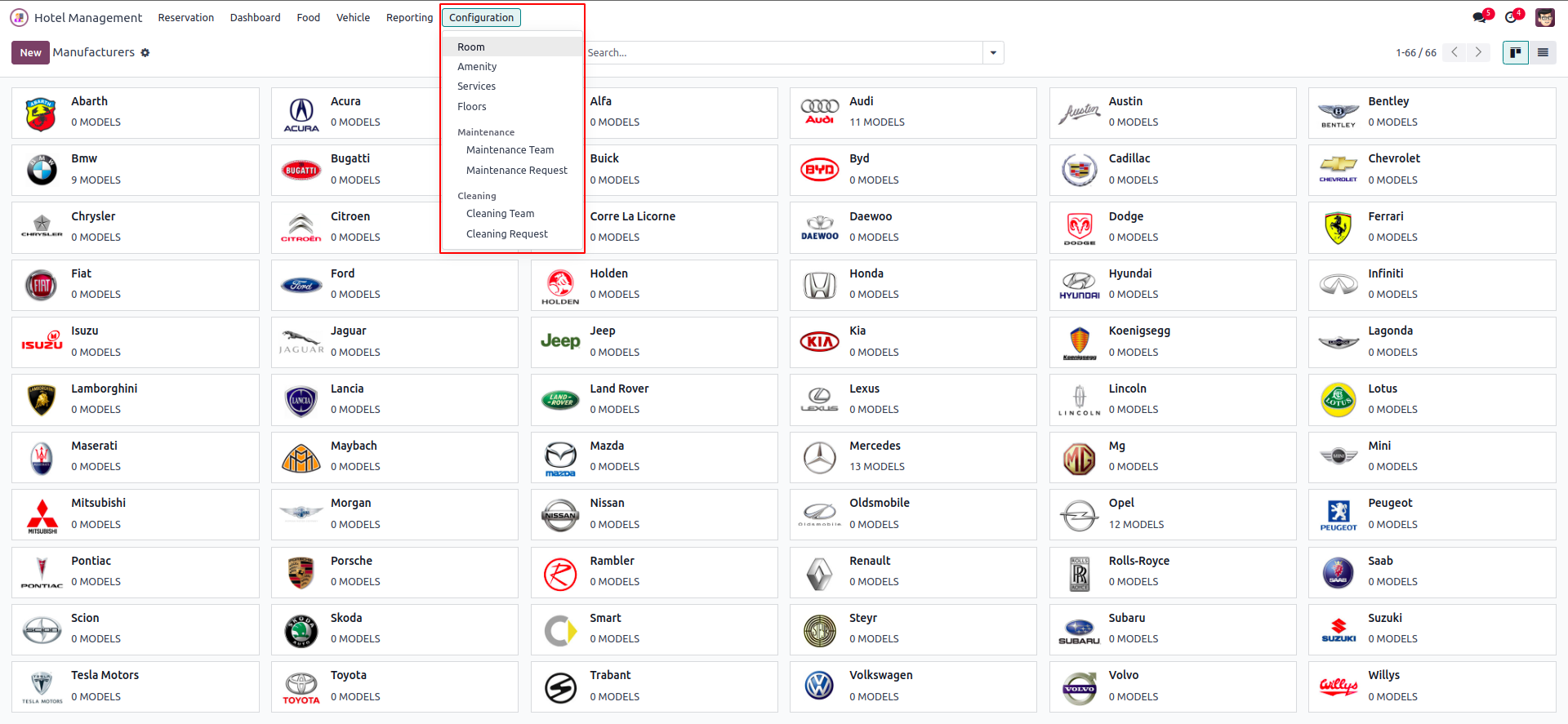This screenshot has height=724, width=1568.
Task: Click the '9 MODELS' text under Bmw
Action: coord(96,180)
